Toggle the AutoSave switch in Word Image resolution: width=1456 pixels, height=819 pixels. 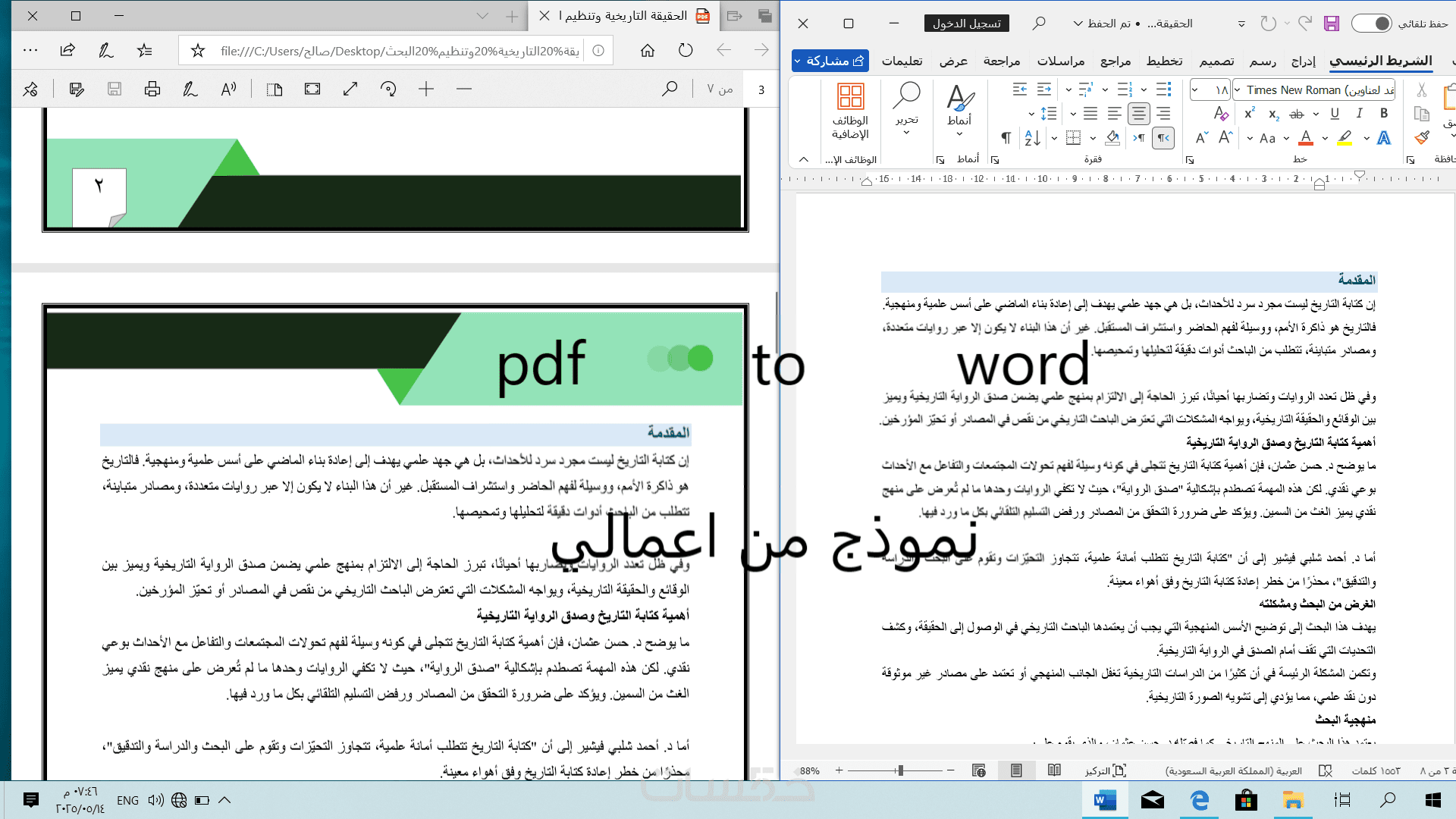point(1371,24)
